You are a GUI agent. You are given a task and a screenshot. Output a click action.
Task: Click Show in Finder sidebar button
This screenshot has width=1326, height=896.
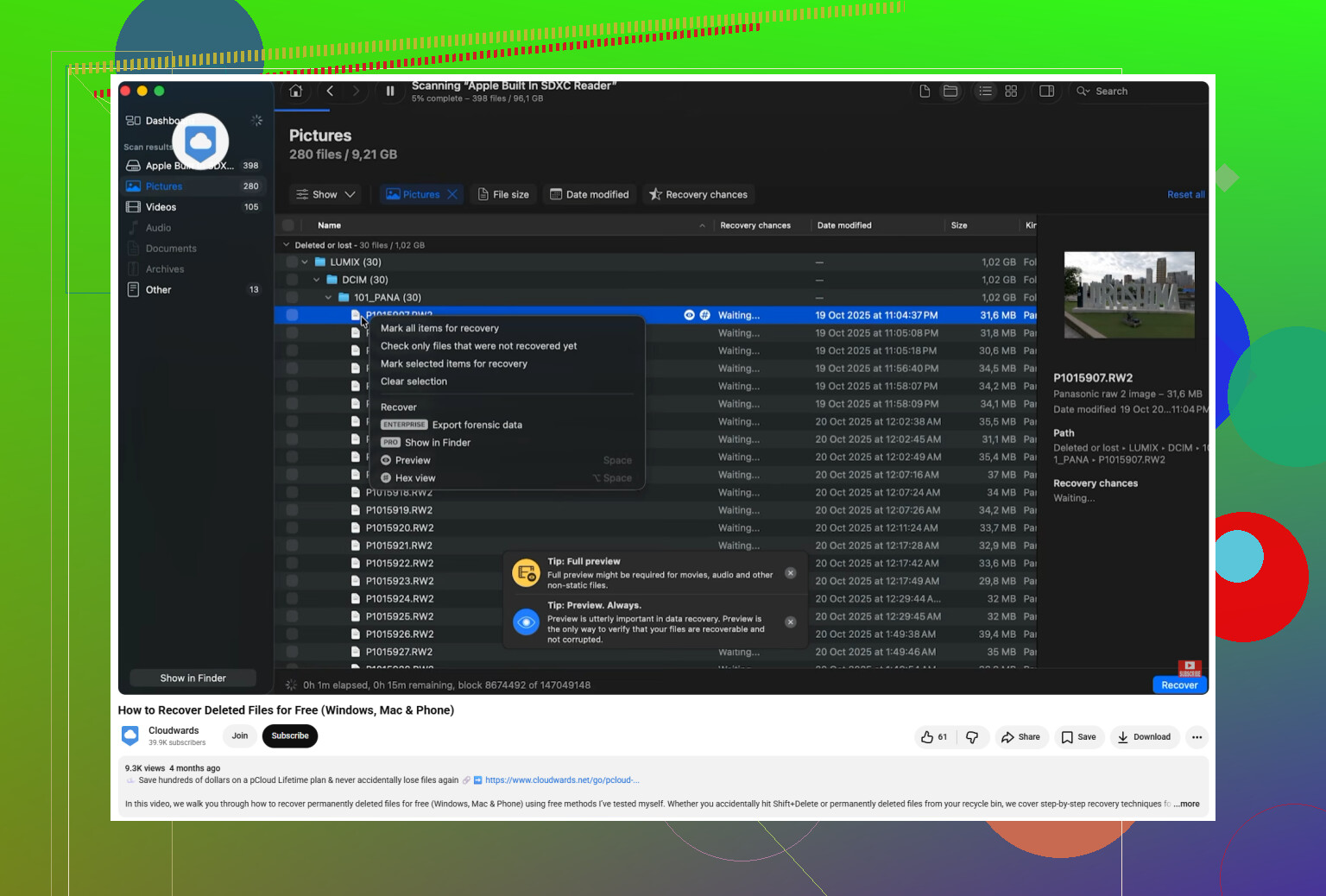[x=193, y=678]
